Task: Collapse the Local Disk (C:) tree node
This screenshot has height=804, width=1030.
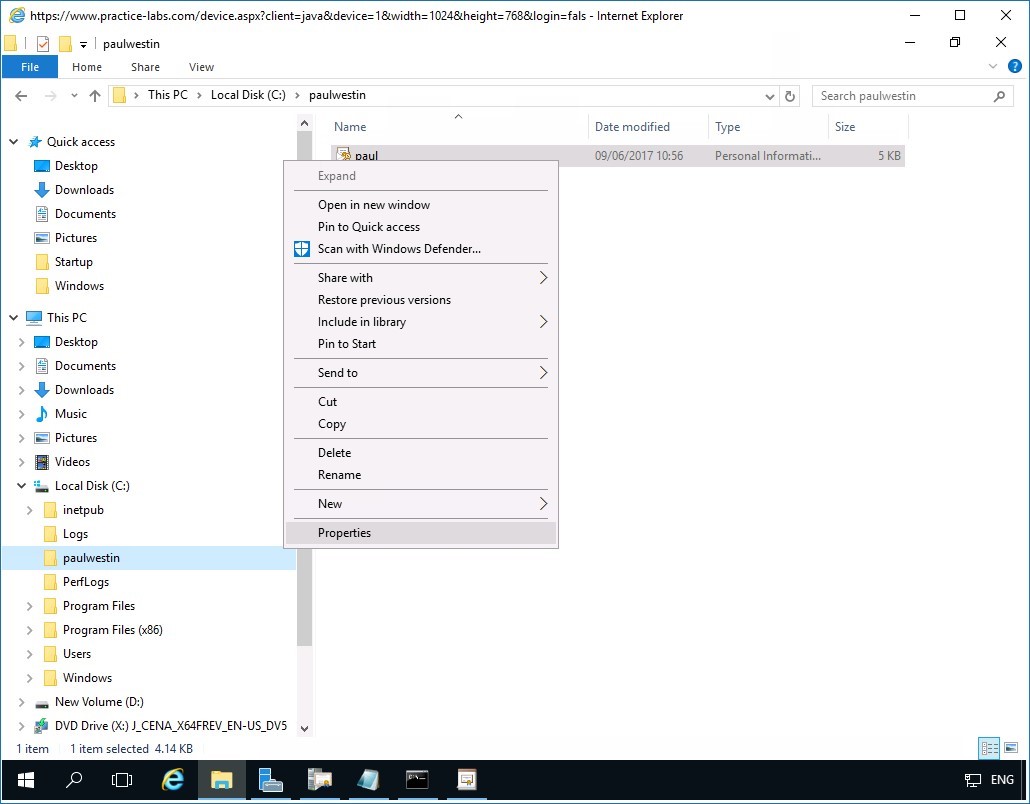Action: point(22,486)
